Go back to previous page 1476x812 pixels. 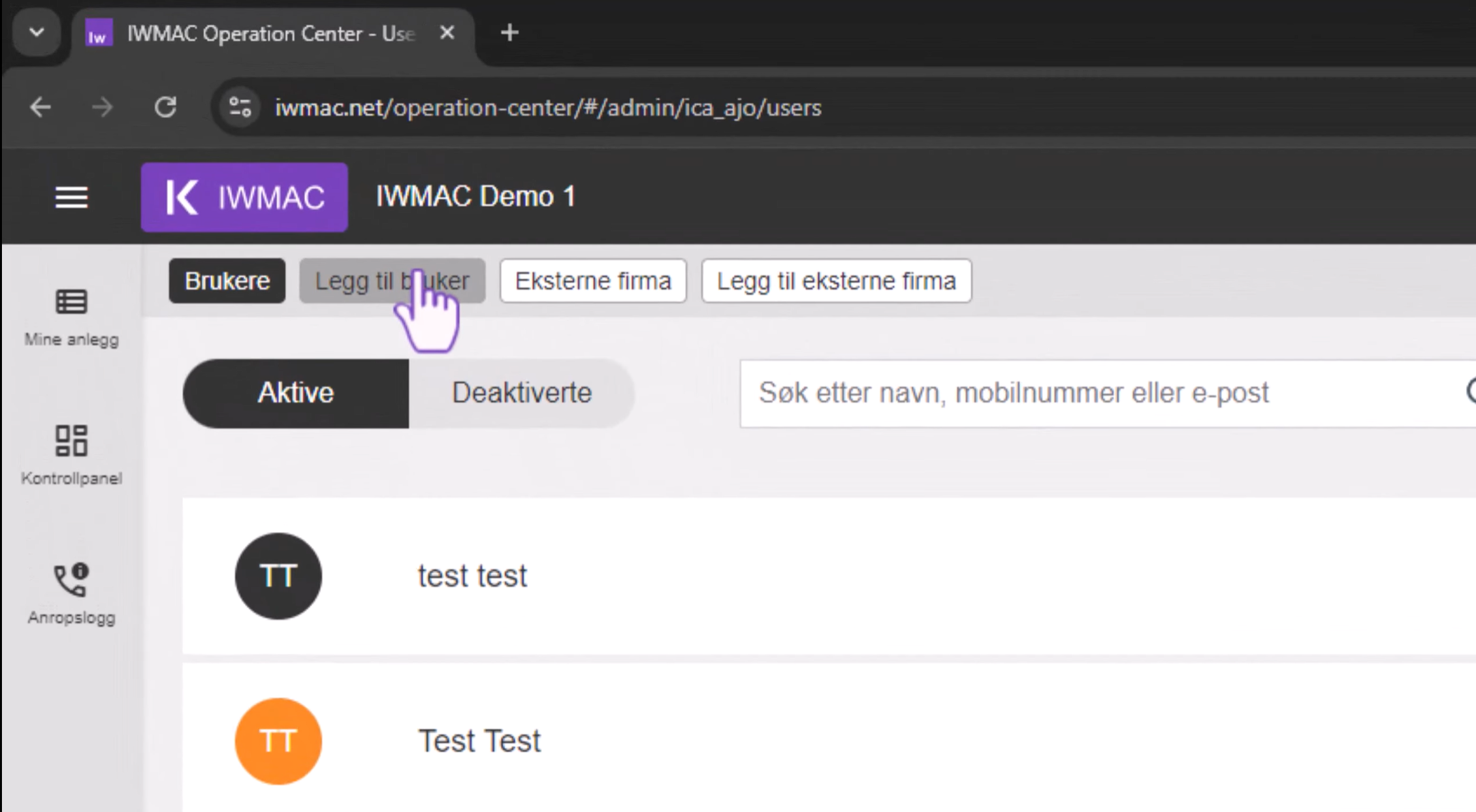click(x=40, y=107)
